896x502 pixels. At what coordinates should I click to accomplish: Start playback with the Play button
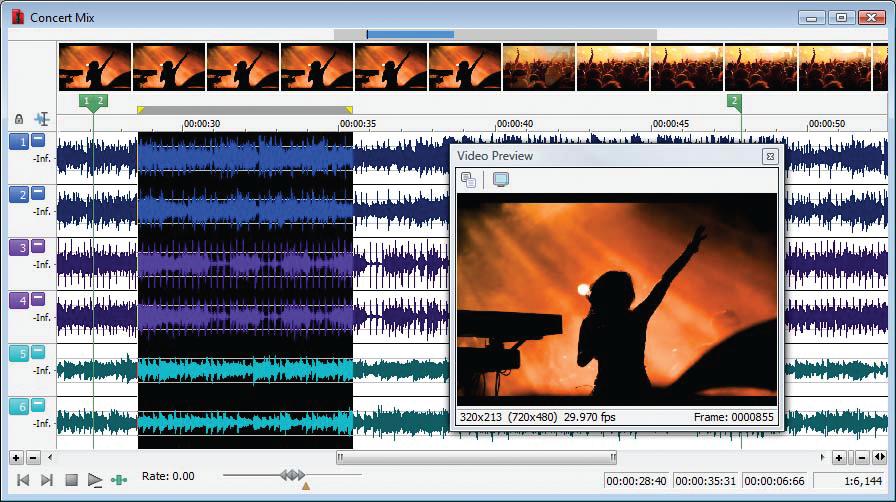click(95, 480)
